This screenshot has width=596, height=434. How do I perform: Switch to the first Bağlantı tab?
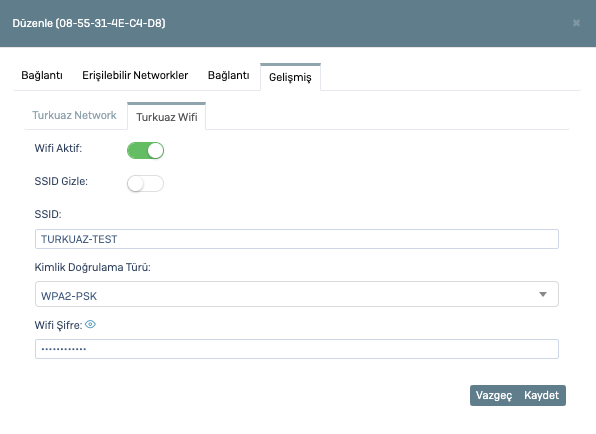(x=42, y=75)
